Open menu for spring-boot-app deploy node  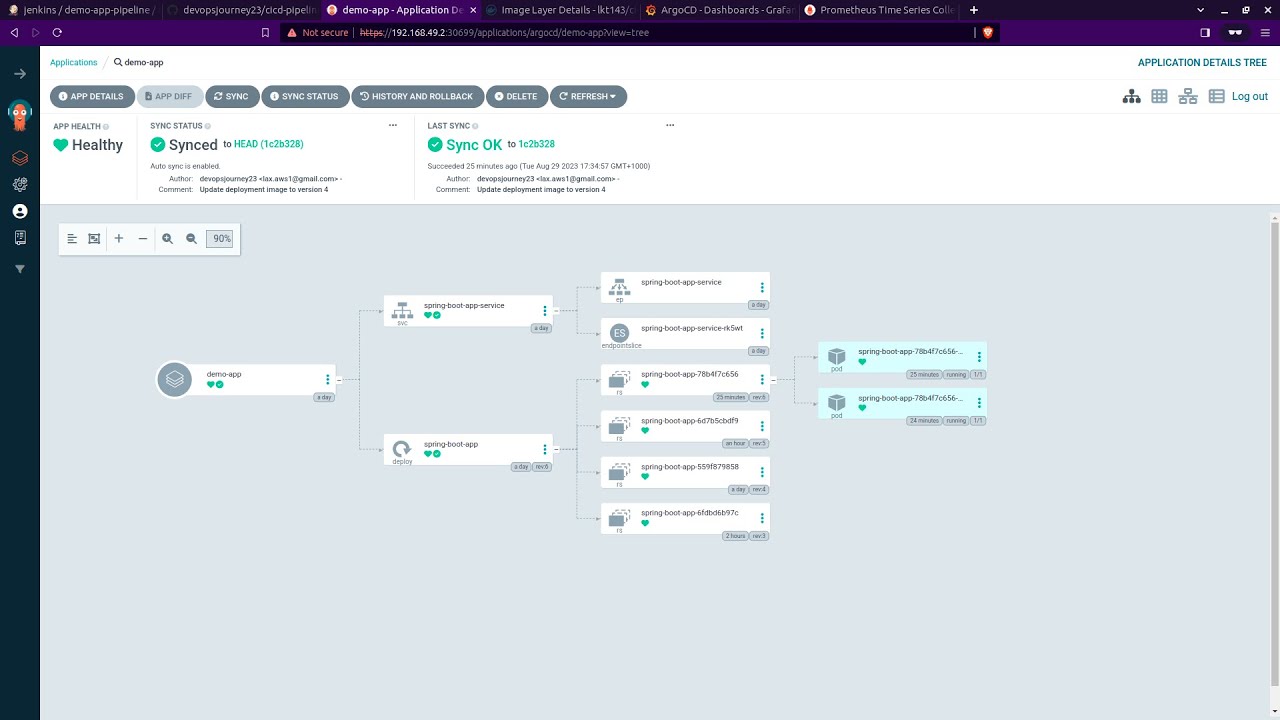tap(545, 450)
